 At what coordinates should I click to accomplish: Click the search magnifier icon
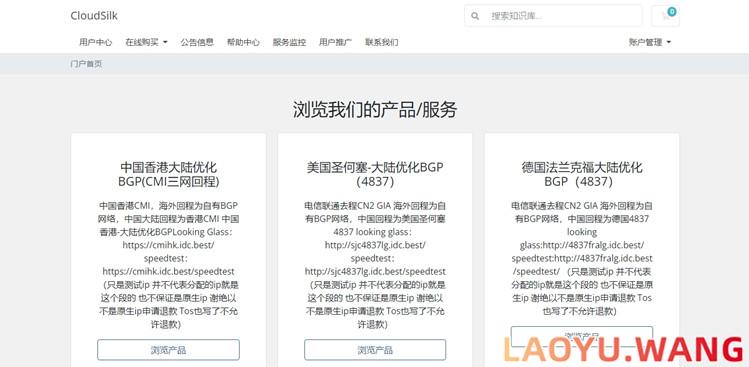pos(475,16)
